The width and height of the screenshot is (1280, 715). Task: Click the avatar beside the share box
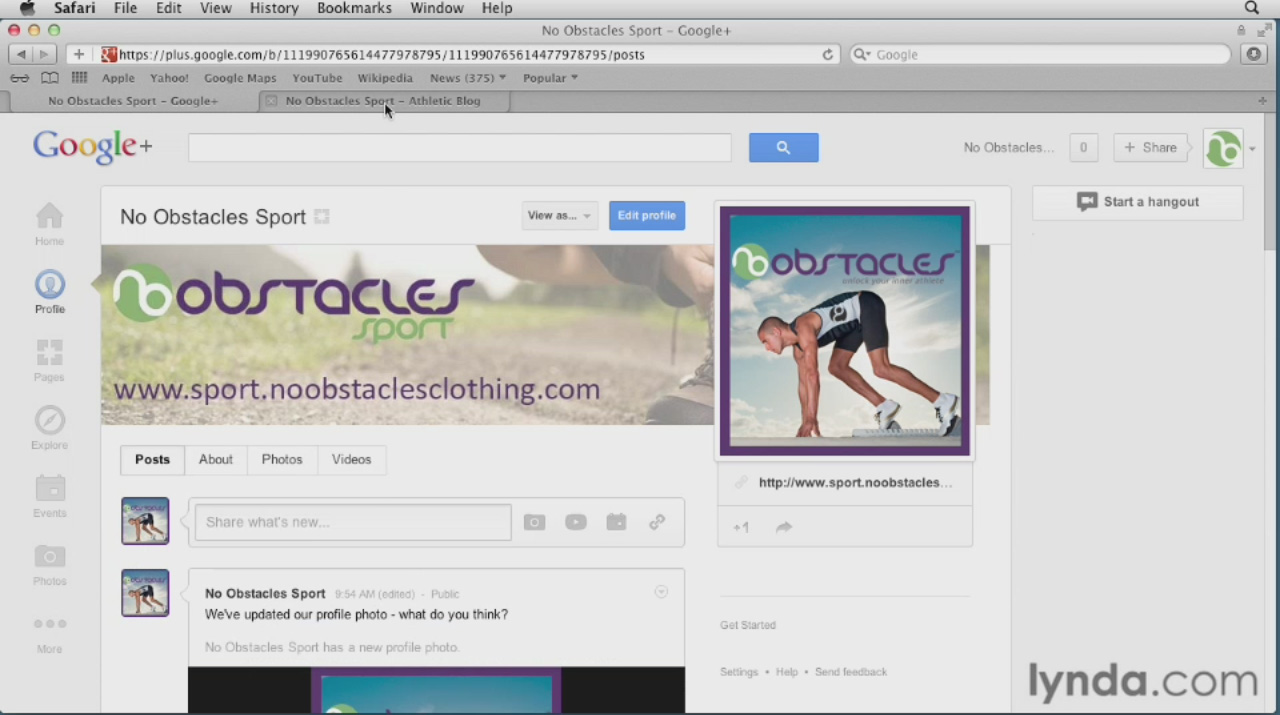pyautogui.click(x=145, y=521)
